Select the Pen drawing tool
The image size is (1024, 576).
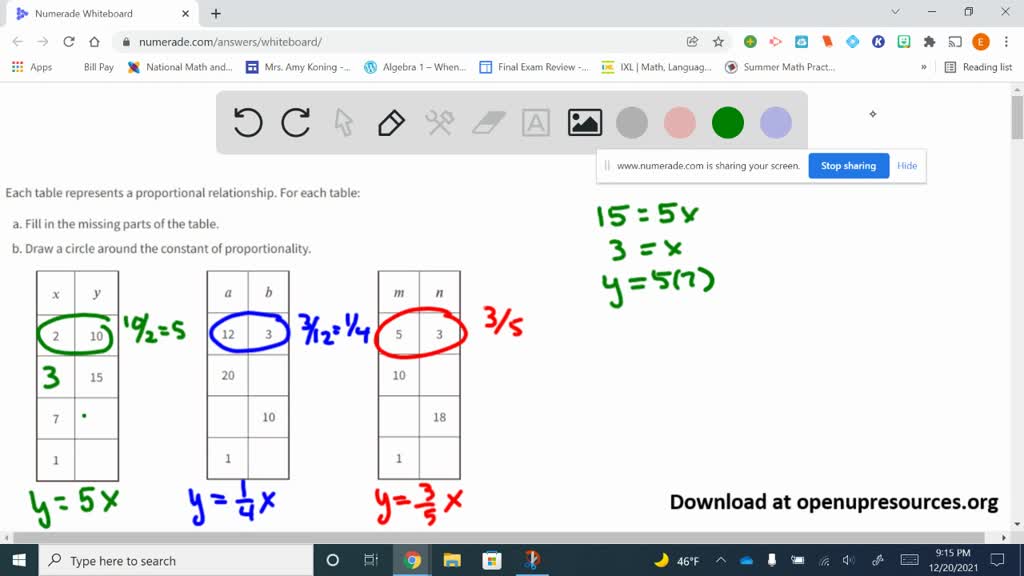[390, 122]
